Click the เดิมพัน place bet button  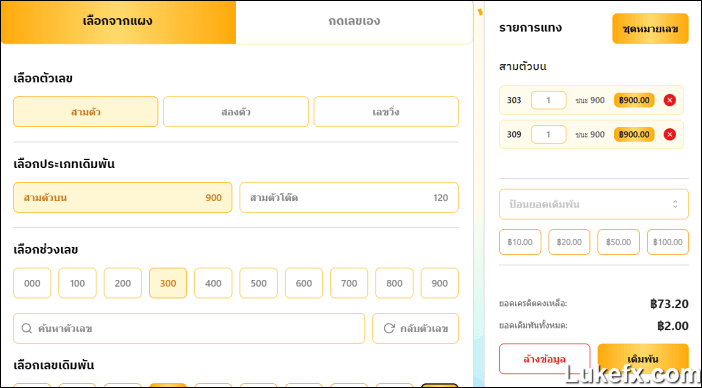click(x=643, y=359)
